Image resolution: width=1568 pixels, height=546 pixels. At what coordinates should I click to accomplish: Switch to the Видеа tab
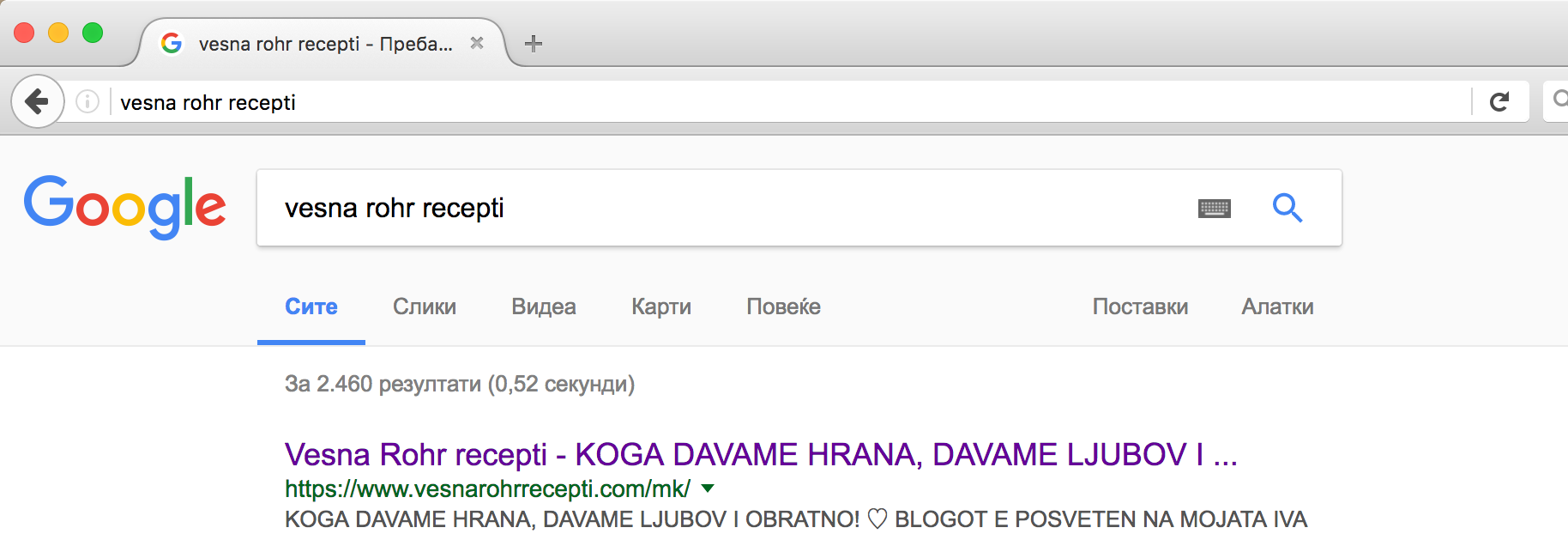(x=544, y=306)
